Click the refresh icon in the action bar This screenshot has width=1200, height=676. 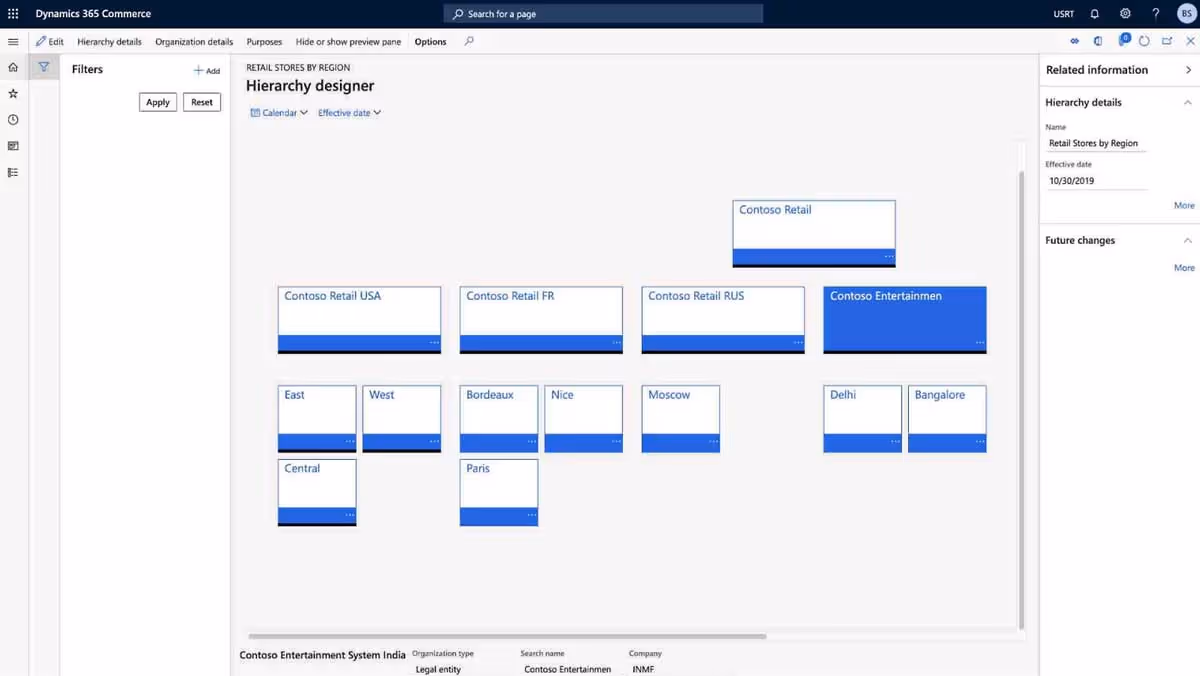[x=1144, y=41]
